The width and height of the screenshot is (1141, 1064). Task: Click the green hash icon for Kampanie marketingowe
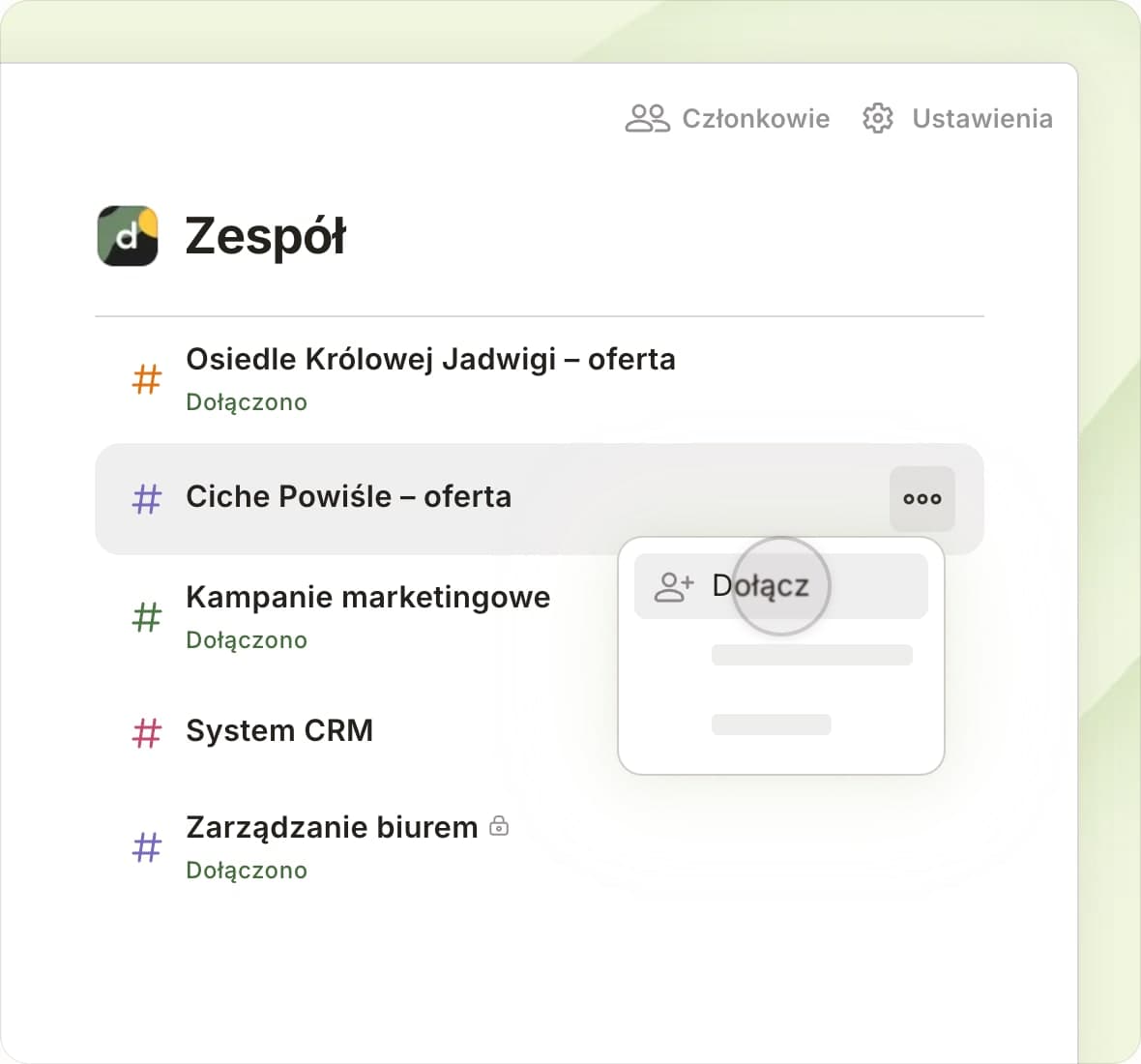[x=146, y=616]
